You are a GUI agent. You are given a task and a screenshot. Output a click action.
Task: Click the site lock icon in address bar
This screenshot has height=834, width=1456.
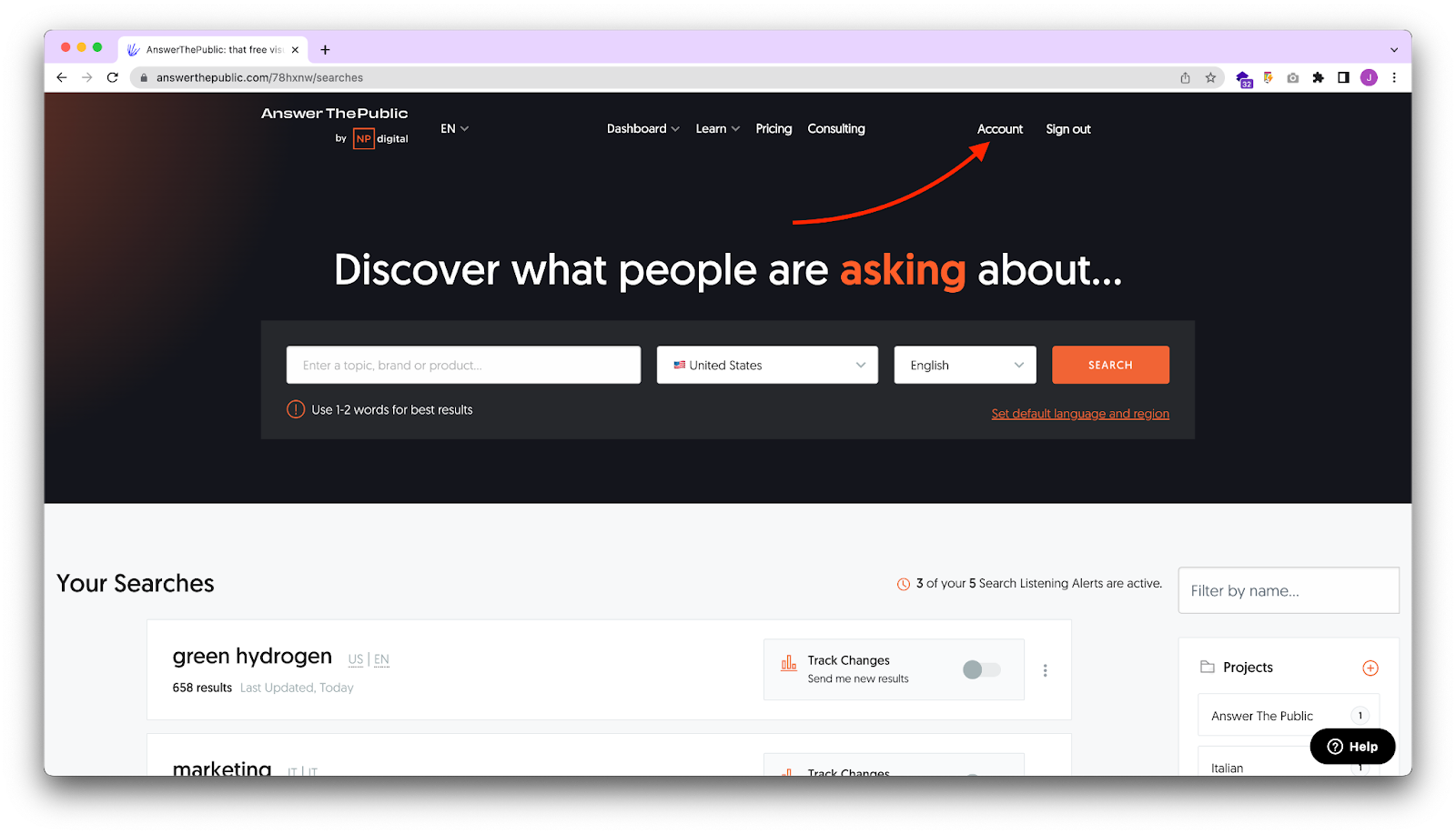(x=144, y=78)
